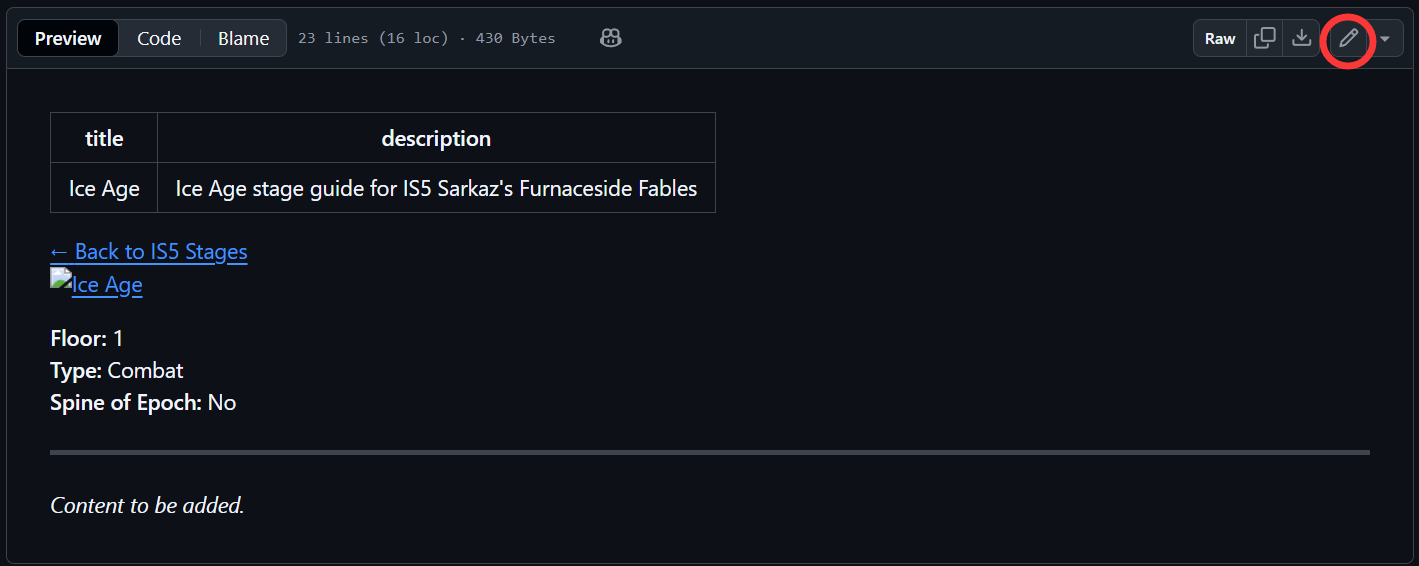Click the Spine of Epoch: No line
Image resolution: width=1419 pixels, height=566 pixels.
(x=143, y=402)
